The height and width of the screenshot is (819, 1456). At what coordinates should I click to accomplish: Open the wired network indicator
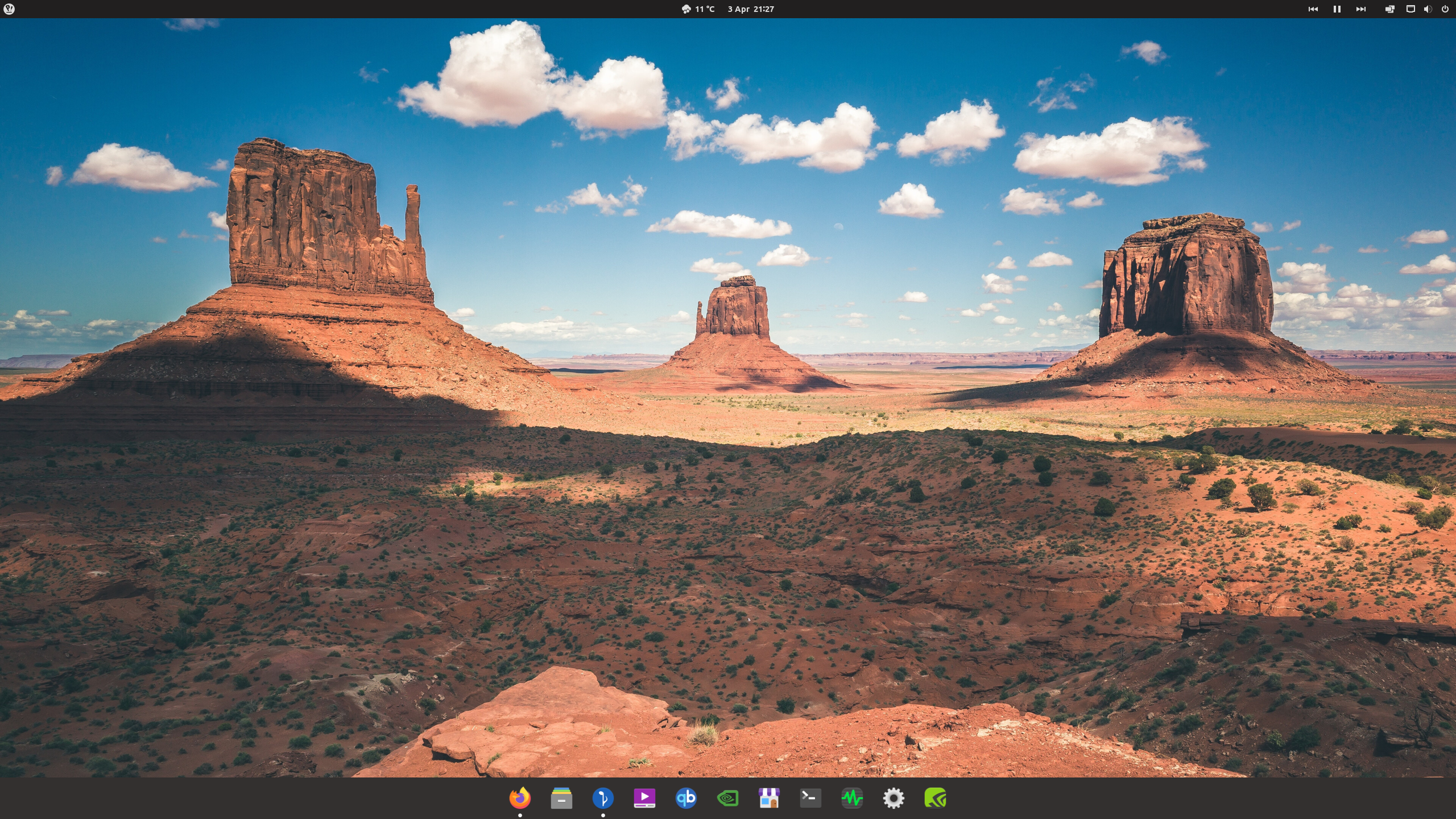coord(1410,9)
